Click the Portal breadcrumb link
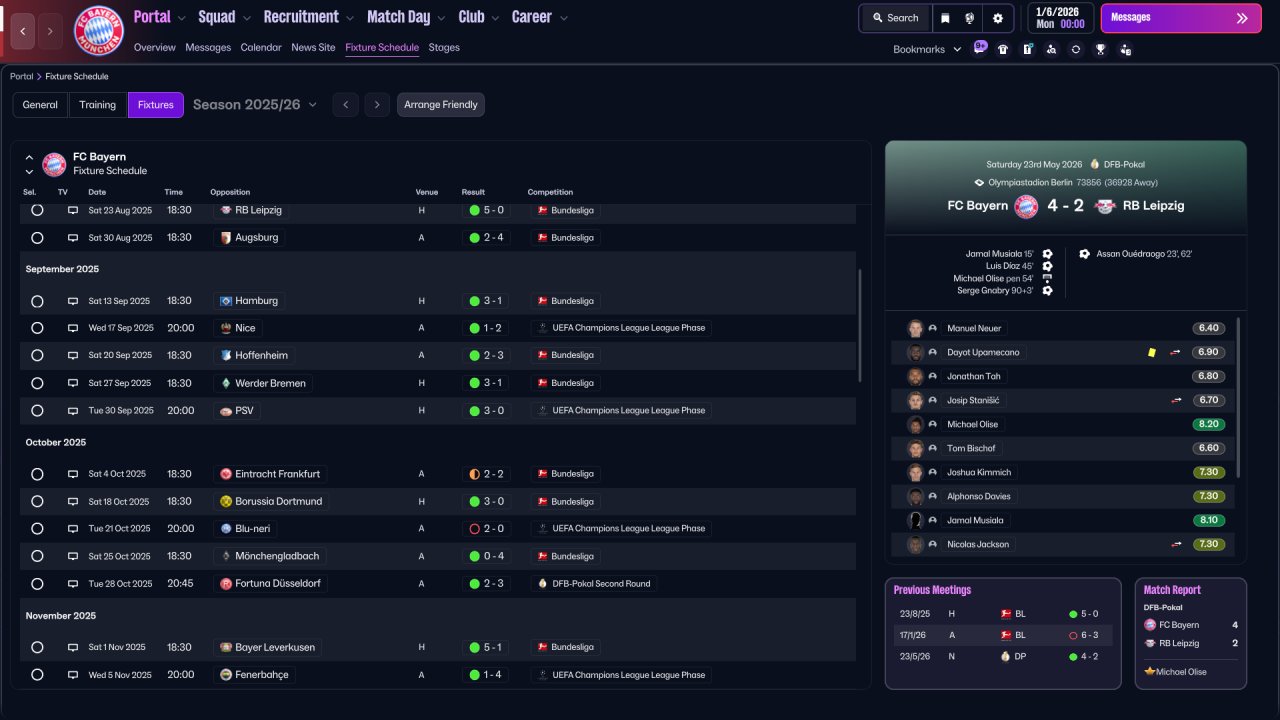This screenshot has height=720, width=1280. coord(21,77)
